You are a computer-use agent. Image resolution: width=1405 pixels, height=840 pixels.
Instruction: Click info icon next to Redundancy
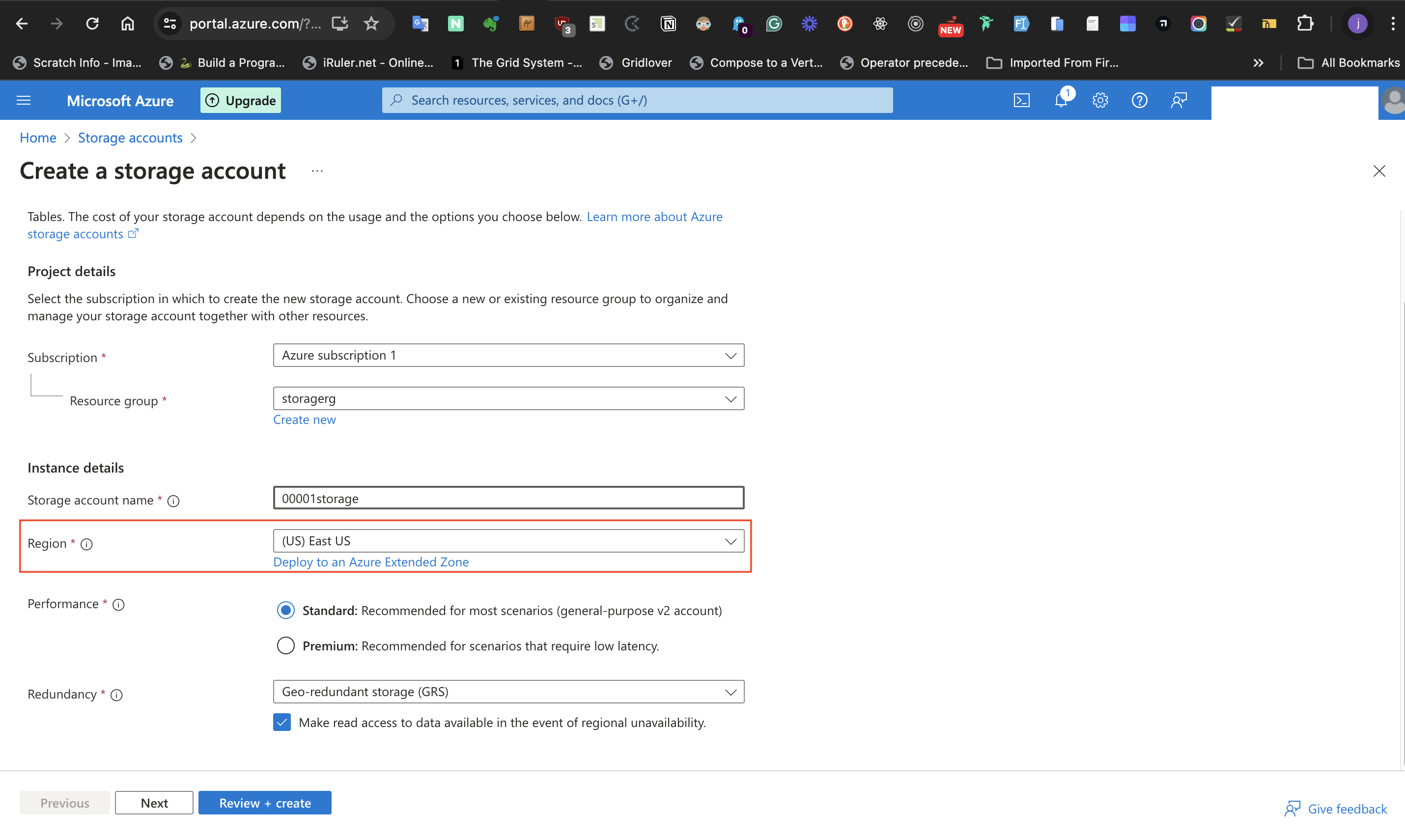pyautogui.click(x=116, y=695)
